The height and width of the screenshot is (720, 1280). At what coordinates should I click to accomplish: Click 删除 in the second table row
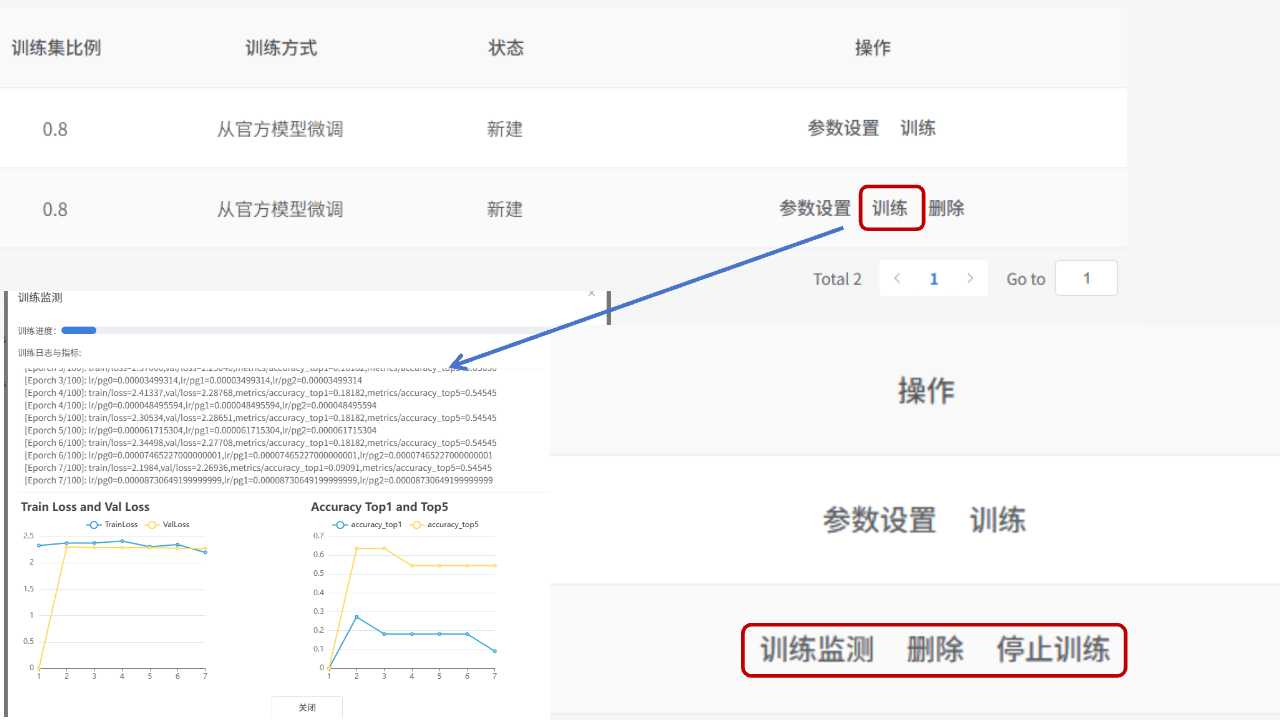pyautogui.click(x=946, y=208)
